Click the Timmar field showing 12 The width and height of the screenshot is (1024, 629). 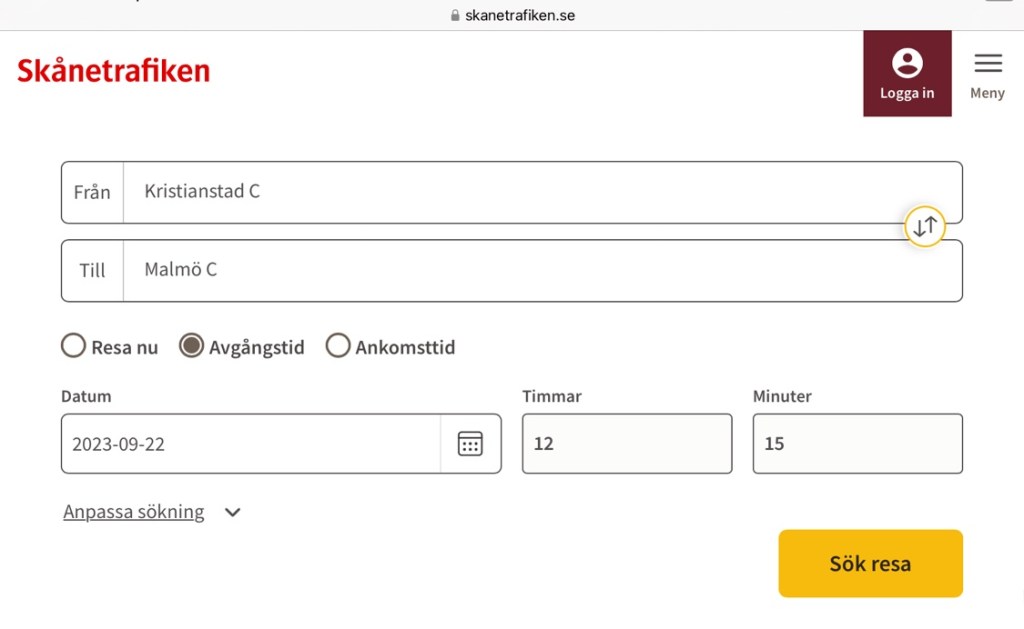point(626,444)
